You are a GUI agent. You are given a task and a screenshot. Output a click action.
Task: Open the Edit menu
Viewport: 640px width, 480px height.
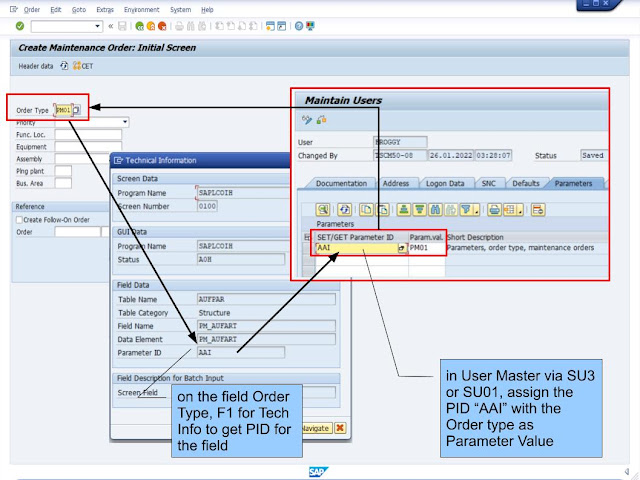click(x=56, y=9)
